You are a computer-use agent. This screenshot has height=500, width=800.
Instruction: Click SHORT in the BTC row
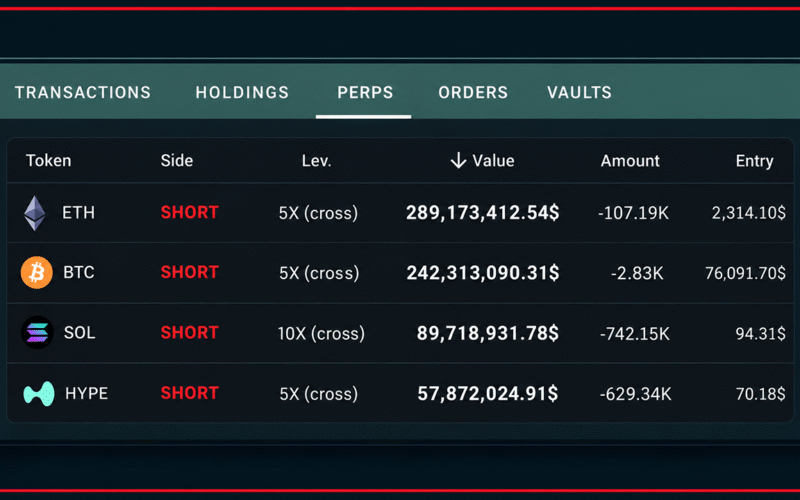pos(190,272)
